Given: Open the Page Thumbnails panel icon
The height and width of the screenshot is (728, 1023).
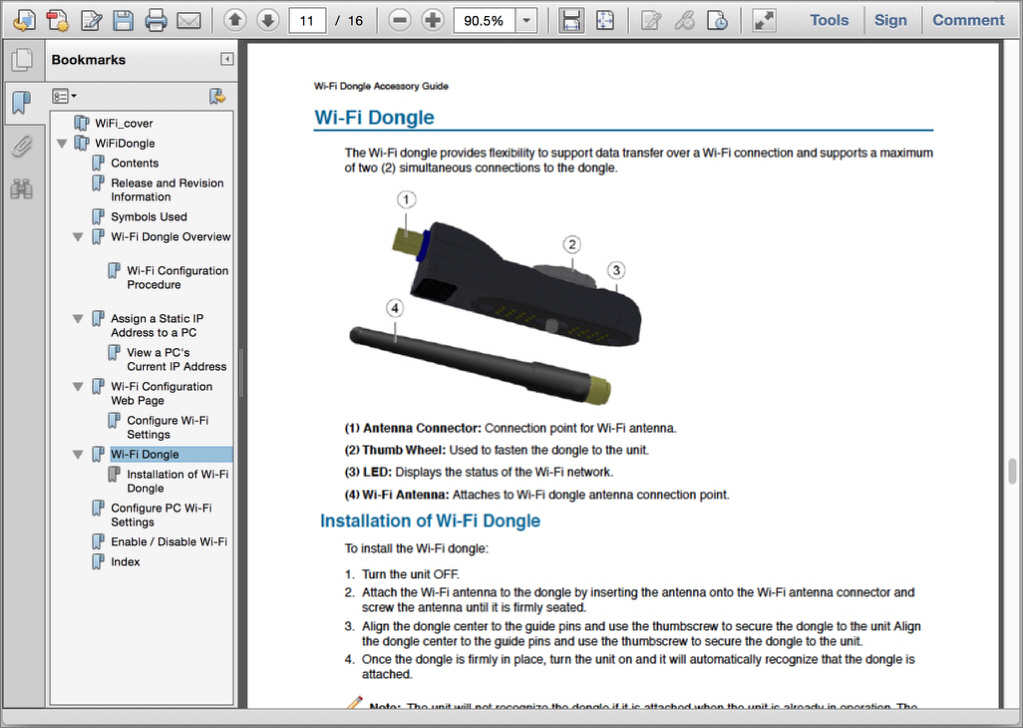Looking at the screenshot, I should click(x=21, y=61).
